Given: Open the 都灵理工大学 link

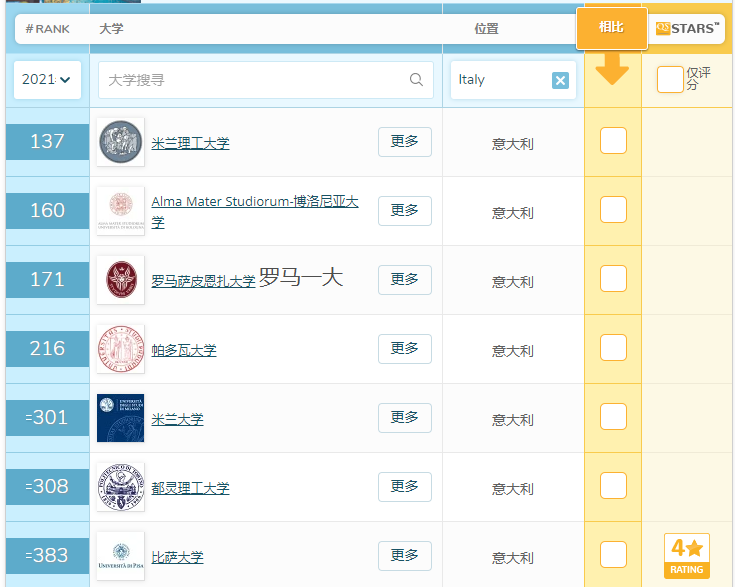Looking at the screenshot, I should [190, 488].
